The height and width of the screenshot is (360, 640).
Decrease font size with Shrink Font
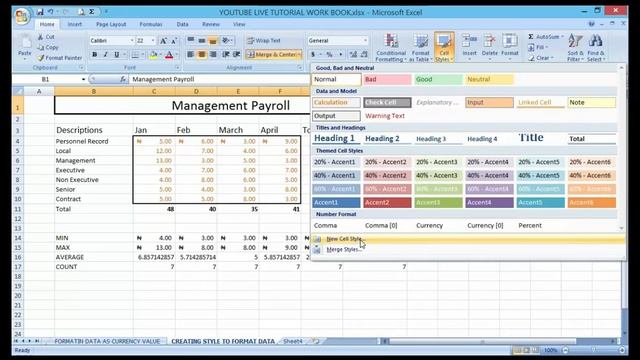(174, 40)
